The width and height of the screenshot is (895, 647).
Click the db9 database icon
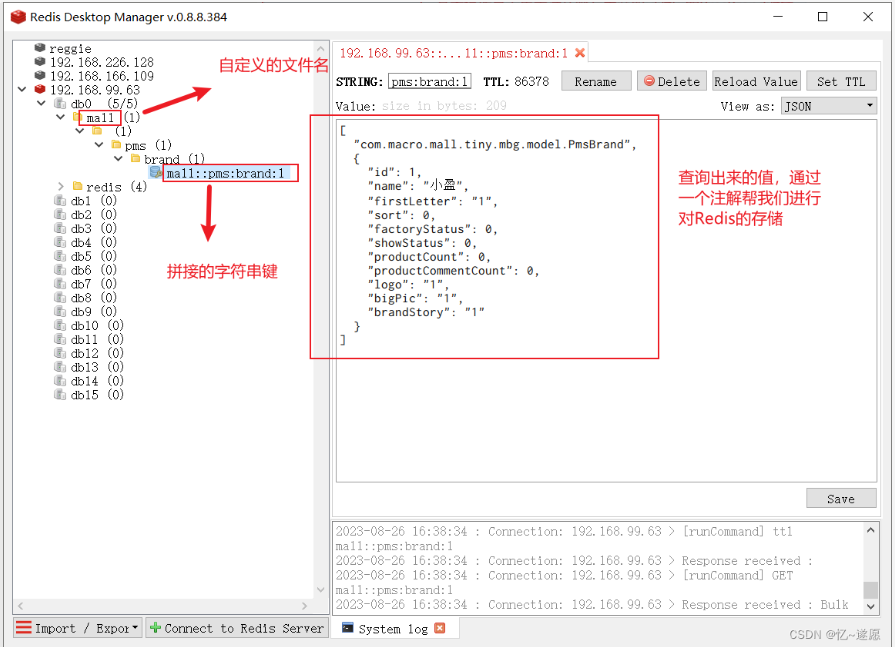pyautogui.click(x=60, y=311)
